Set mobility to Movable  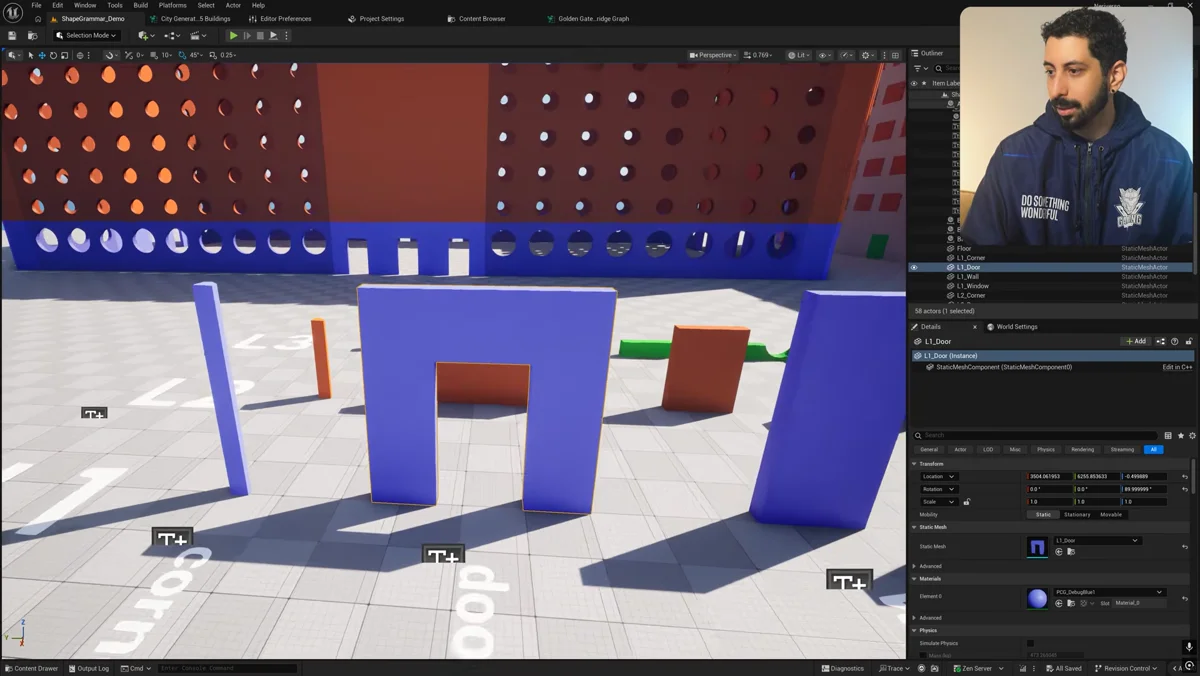coord(1111,514)
